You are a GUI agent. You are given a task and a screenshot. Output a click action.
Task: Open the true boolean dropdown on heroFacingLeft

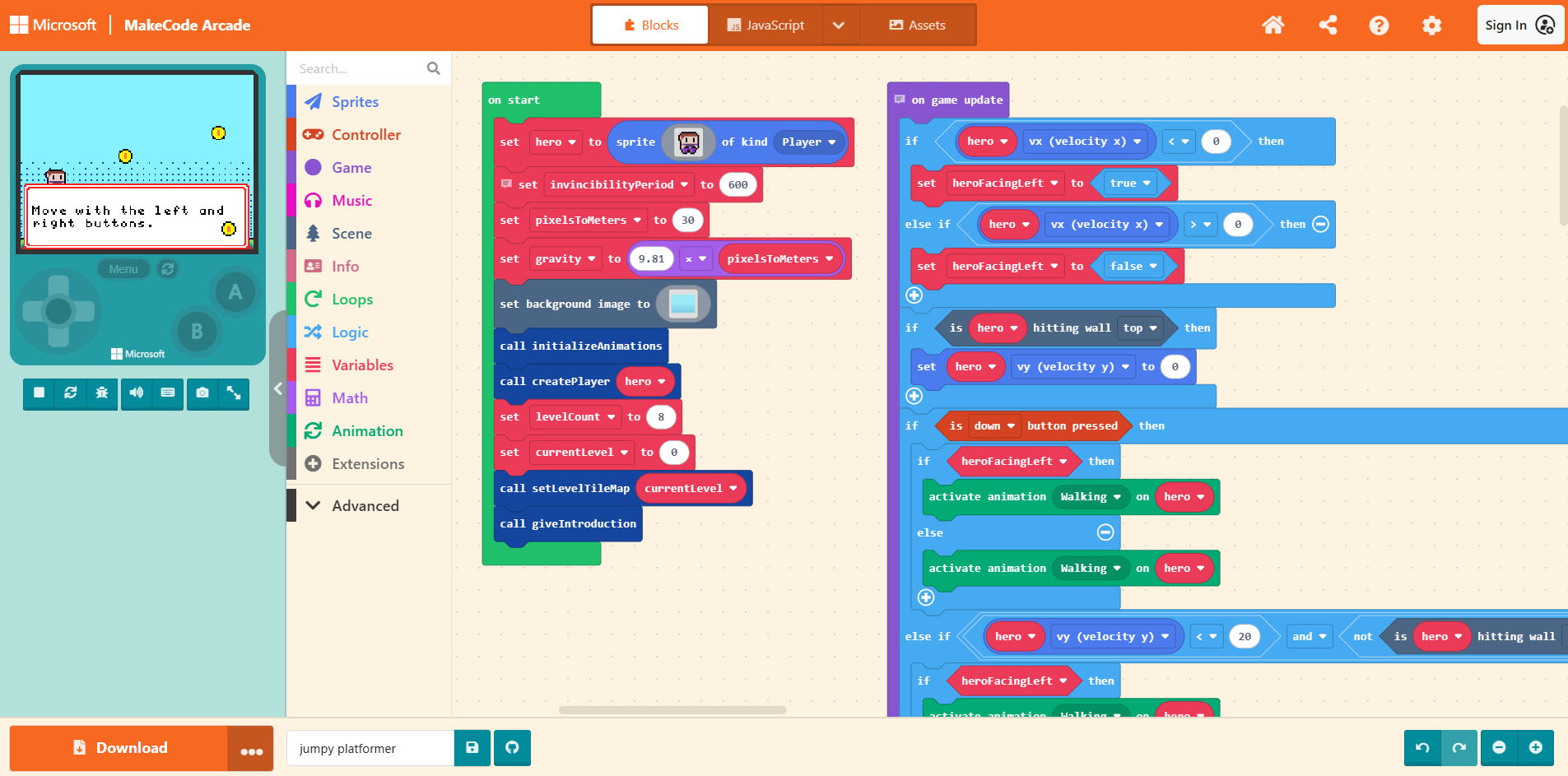[x=1130, y=184]
